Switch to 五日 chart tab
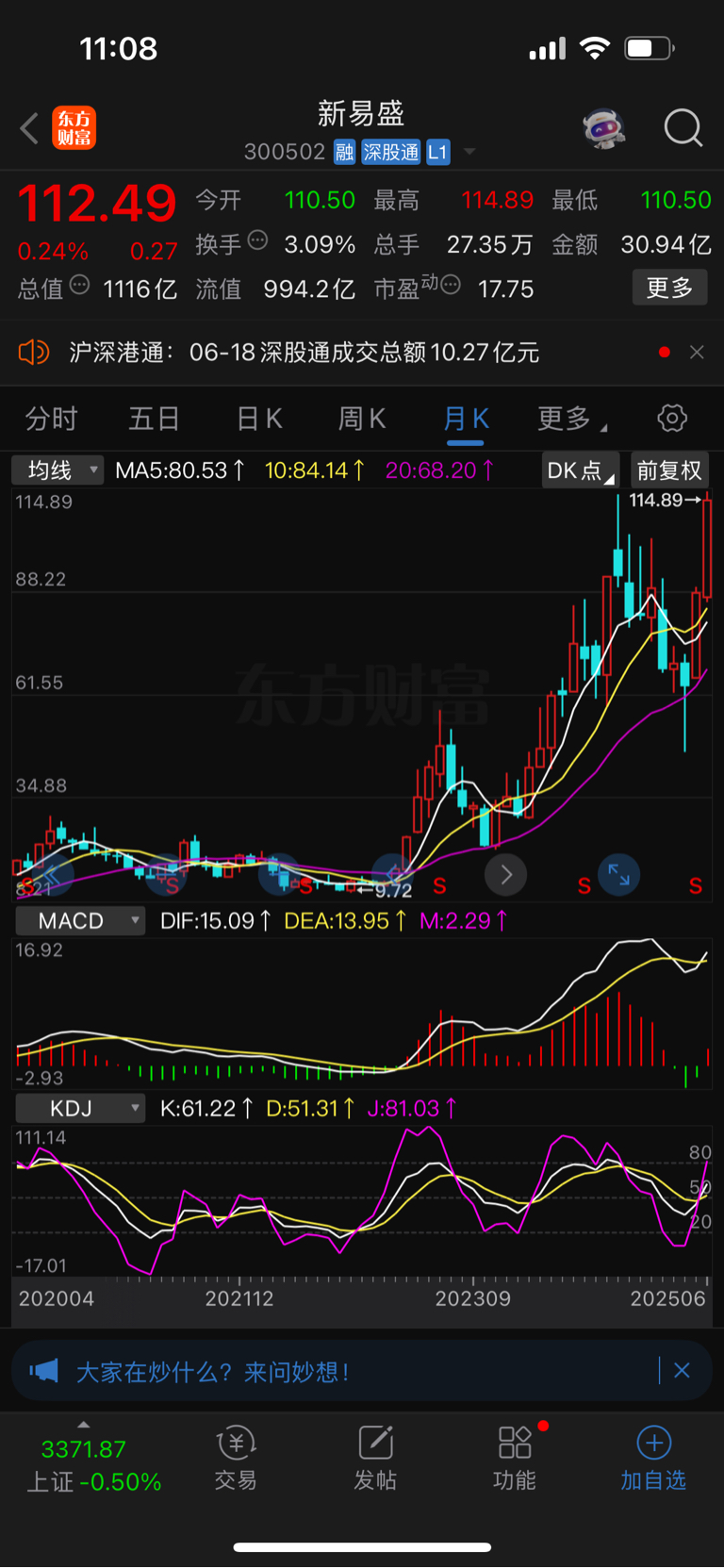The width and height of the screenshot is (724, 1568). click(x=154, y=419)
